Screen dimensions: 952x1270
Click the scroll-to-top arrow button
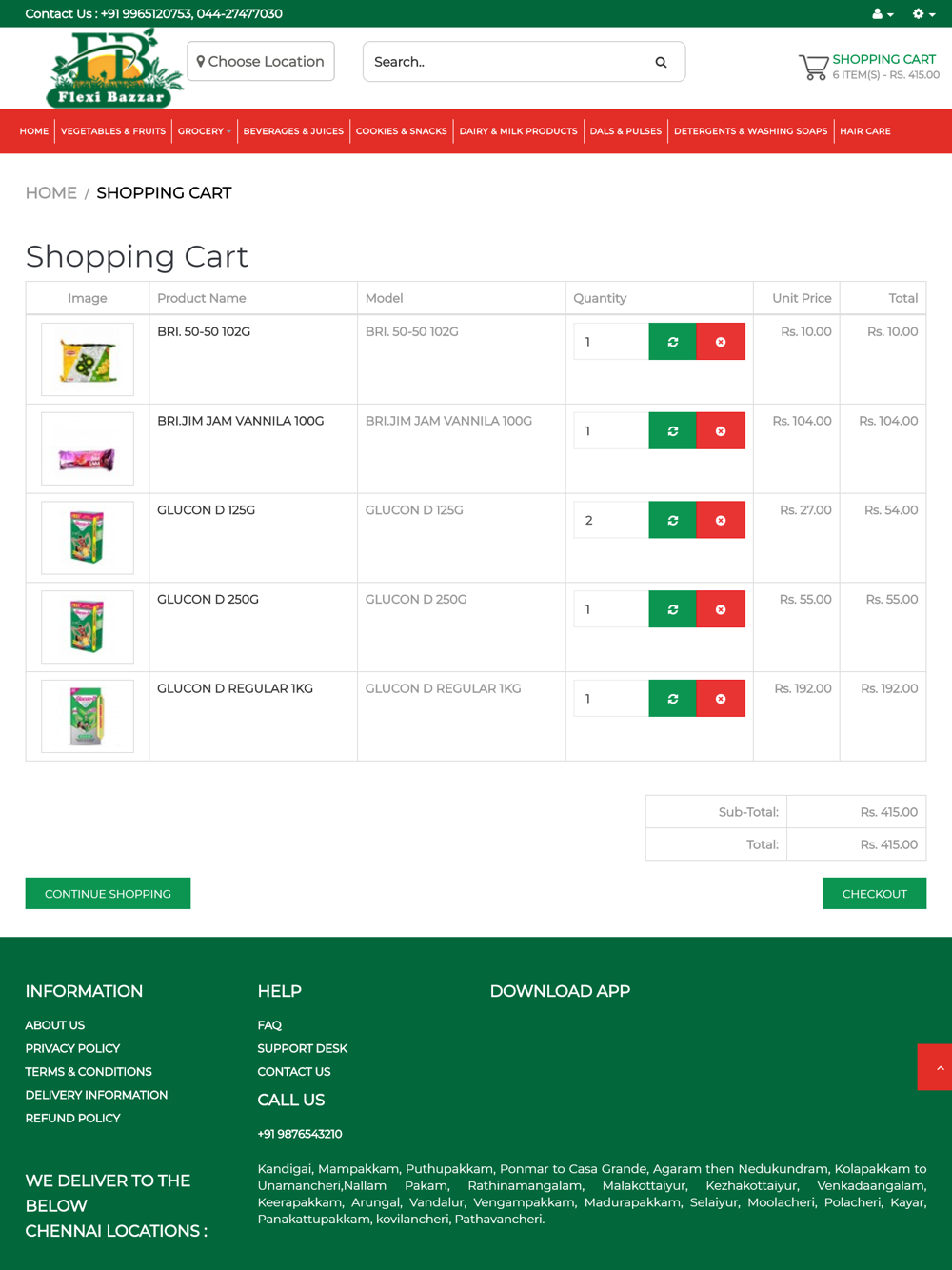[x=936, y=1067]
